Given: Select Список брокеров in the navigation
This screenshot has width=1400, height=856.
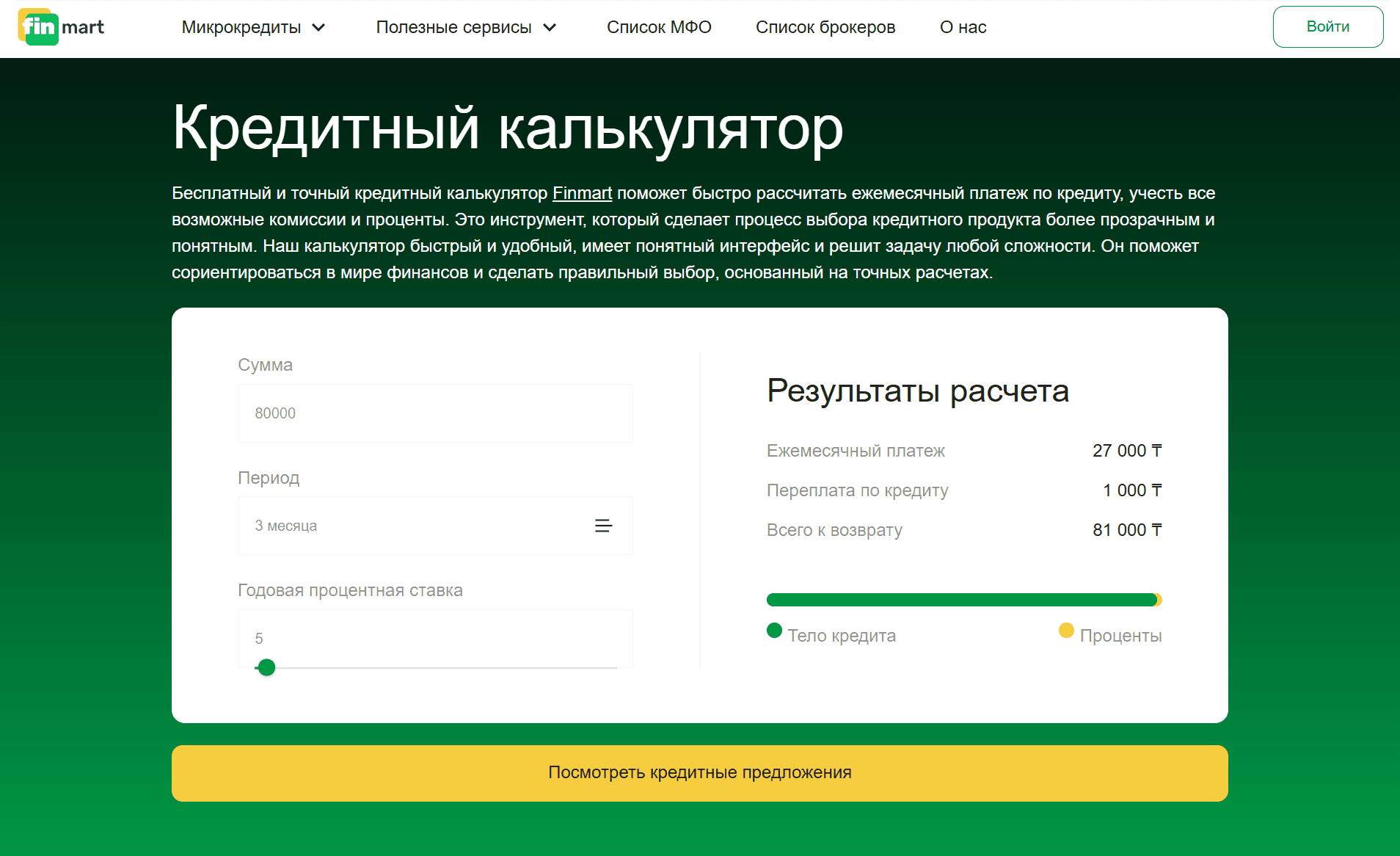Looking at the screenshot, I should coord(825,27).
